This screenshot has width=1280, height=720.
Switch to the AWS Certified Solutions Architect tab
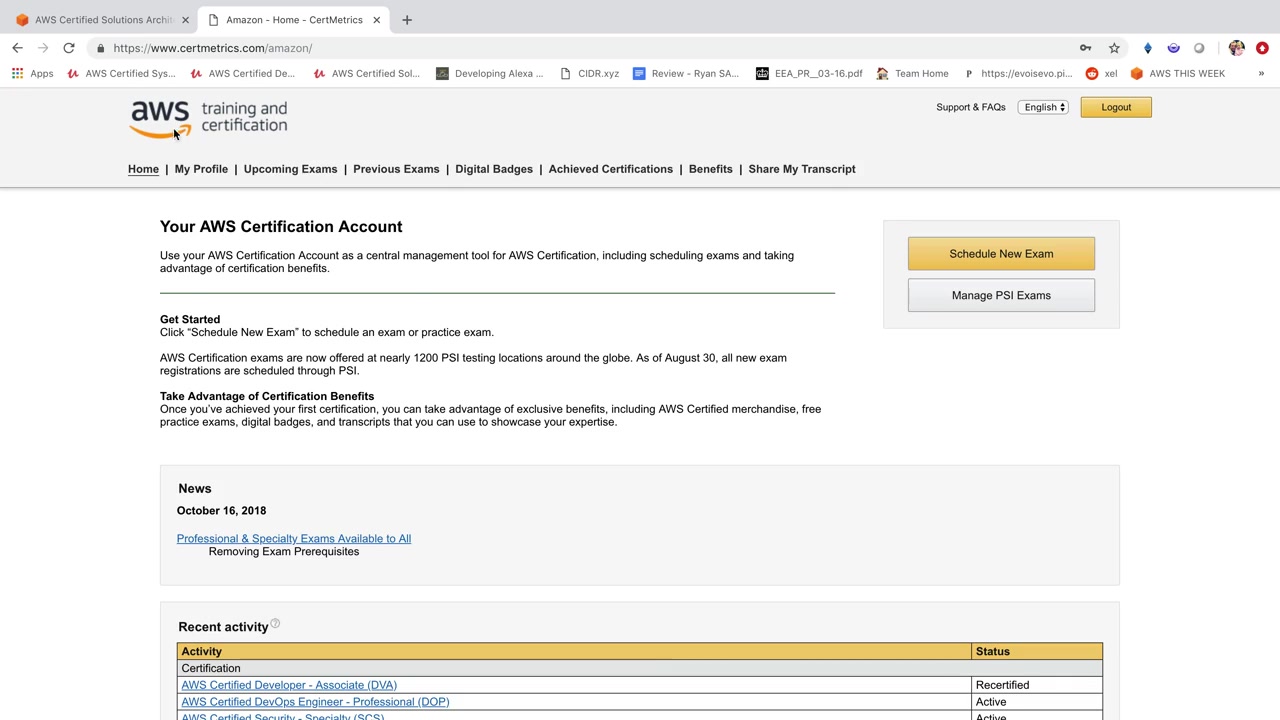100,20
